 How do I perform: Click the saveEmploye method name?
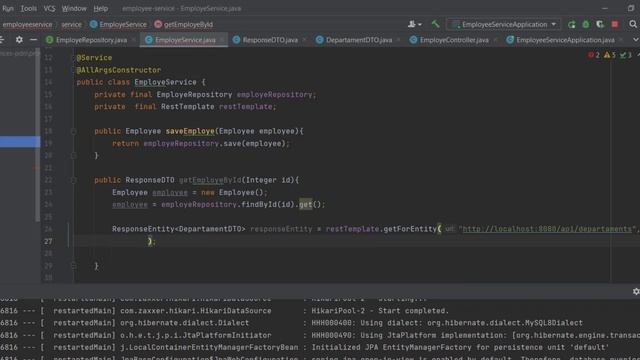pyautogui.click(x=190, y=131)
